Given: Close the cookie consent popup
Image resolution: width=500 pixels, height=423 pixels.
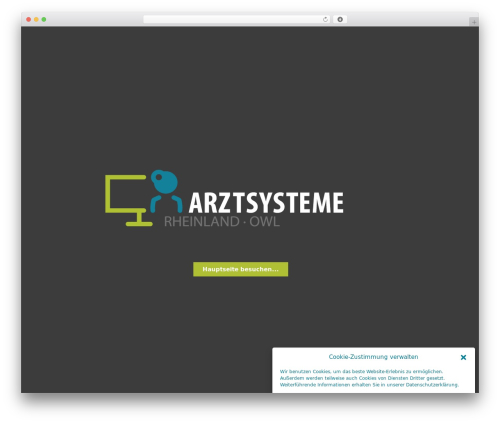Looking at the screenshot, I should (x=463, y=357).
